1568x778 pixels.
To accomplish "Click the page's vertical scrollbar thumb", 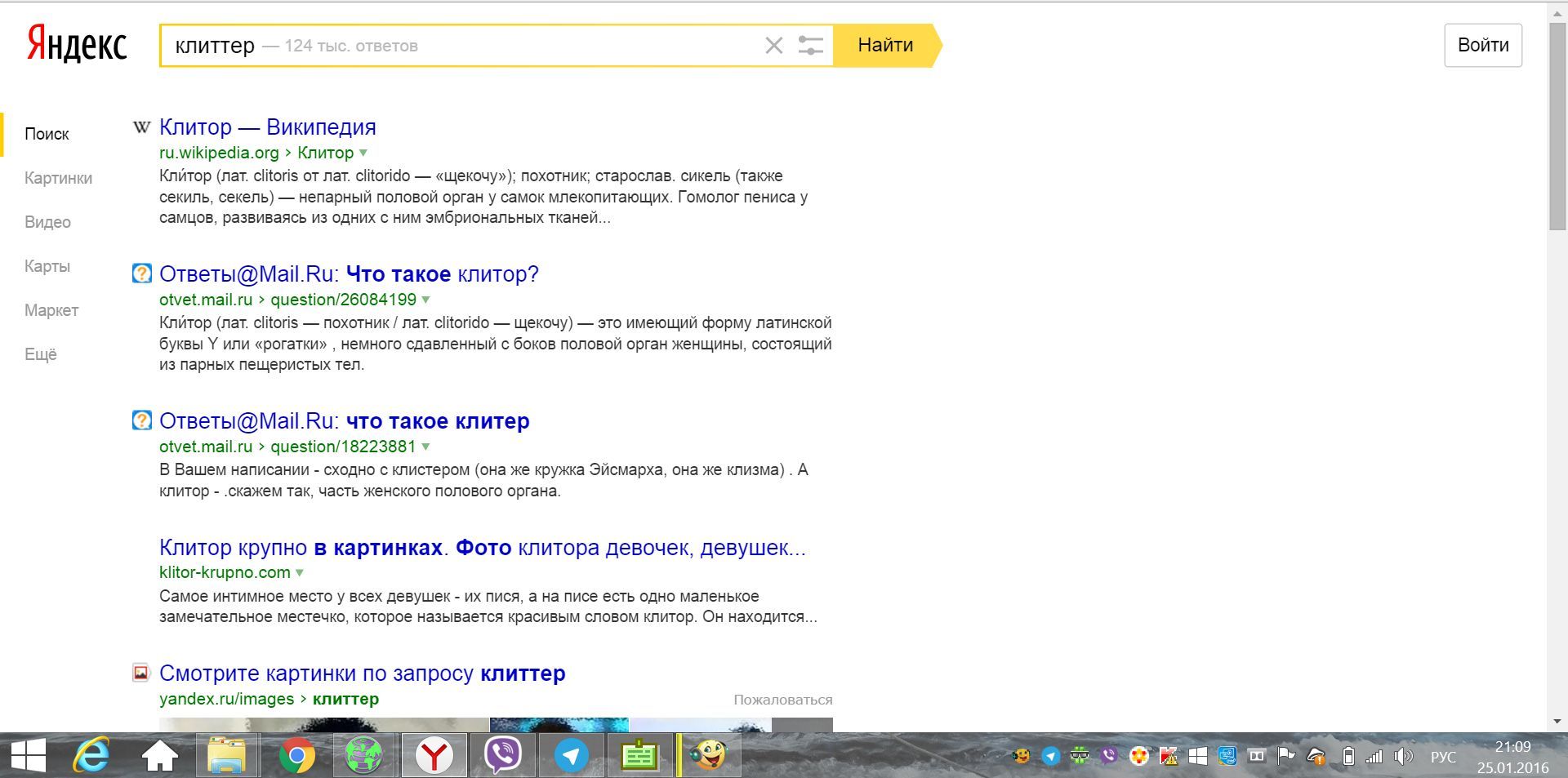I will (x=1557, y=122).
